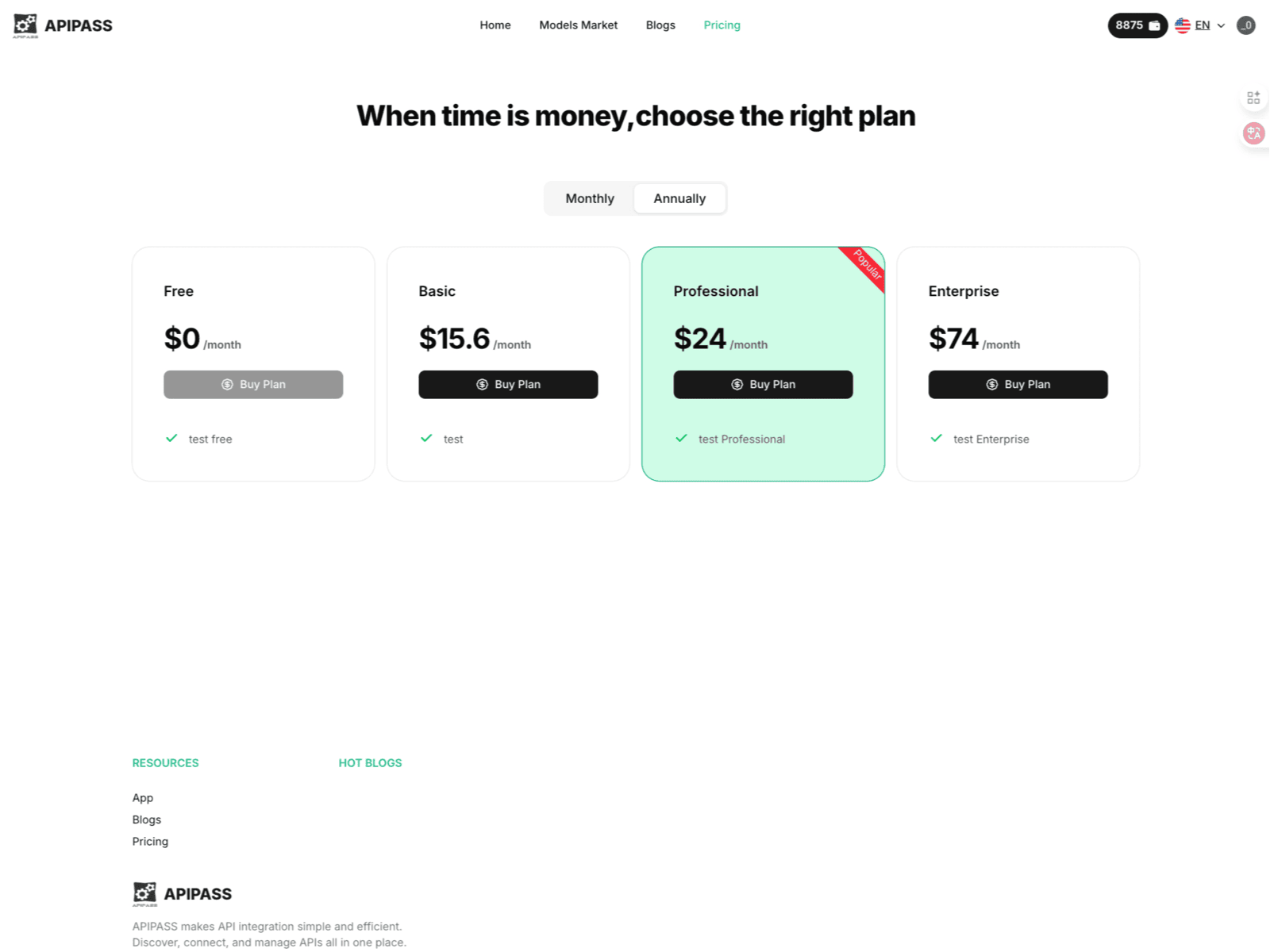1270x952 pixels.
Task: Click the grid apps floating side icon
Action: point(1253,98)
